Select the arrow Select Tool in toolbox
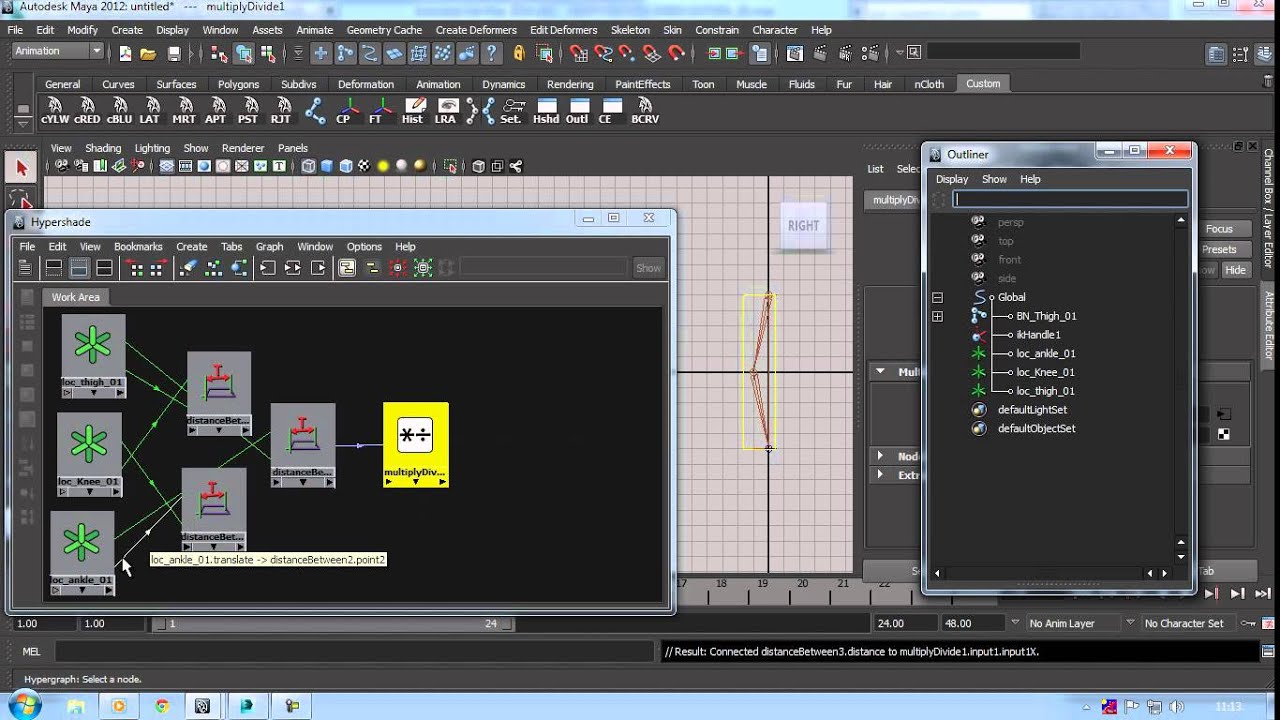 coord(21,167)
